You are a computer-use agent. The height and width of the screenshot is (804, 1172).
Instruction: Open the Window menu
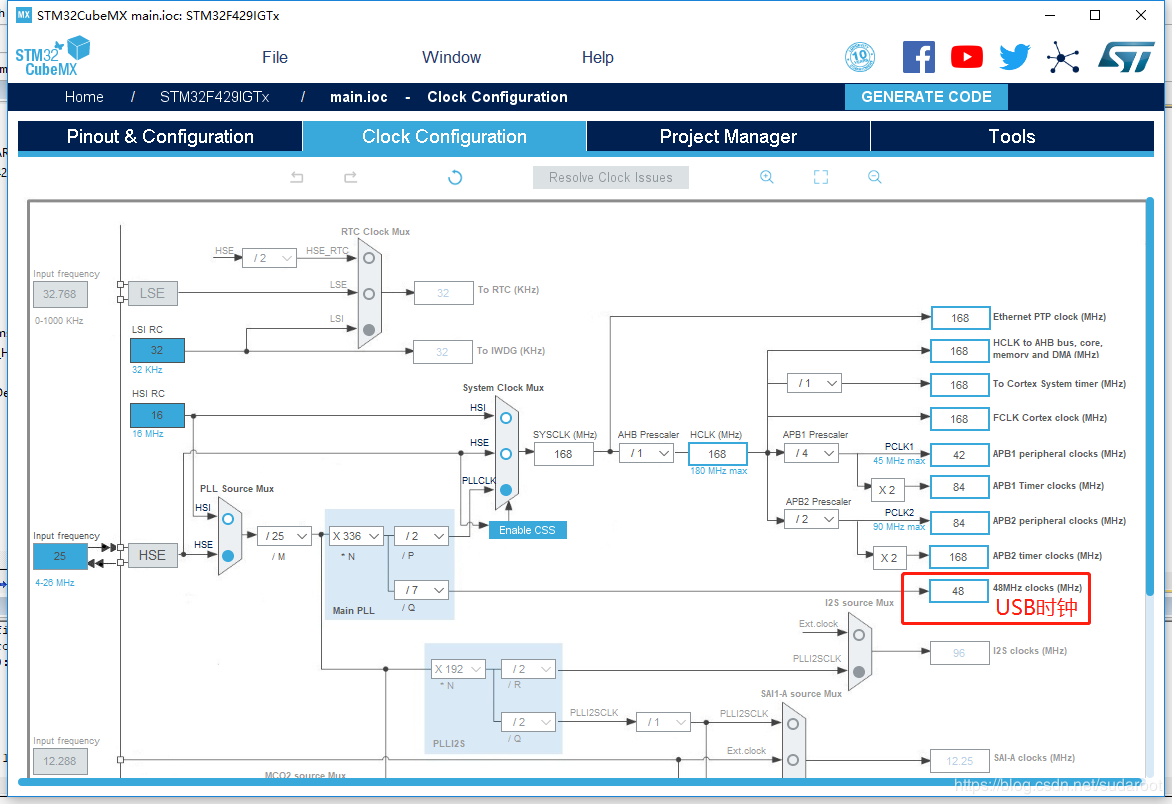coord(451,58)
